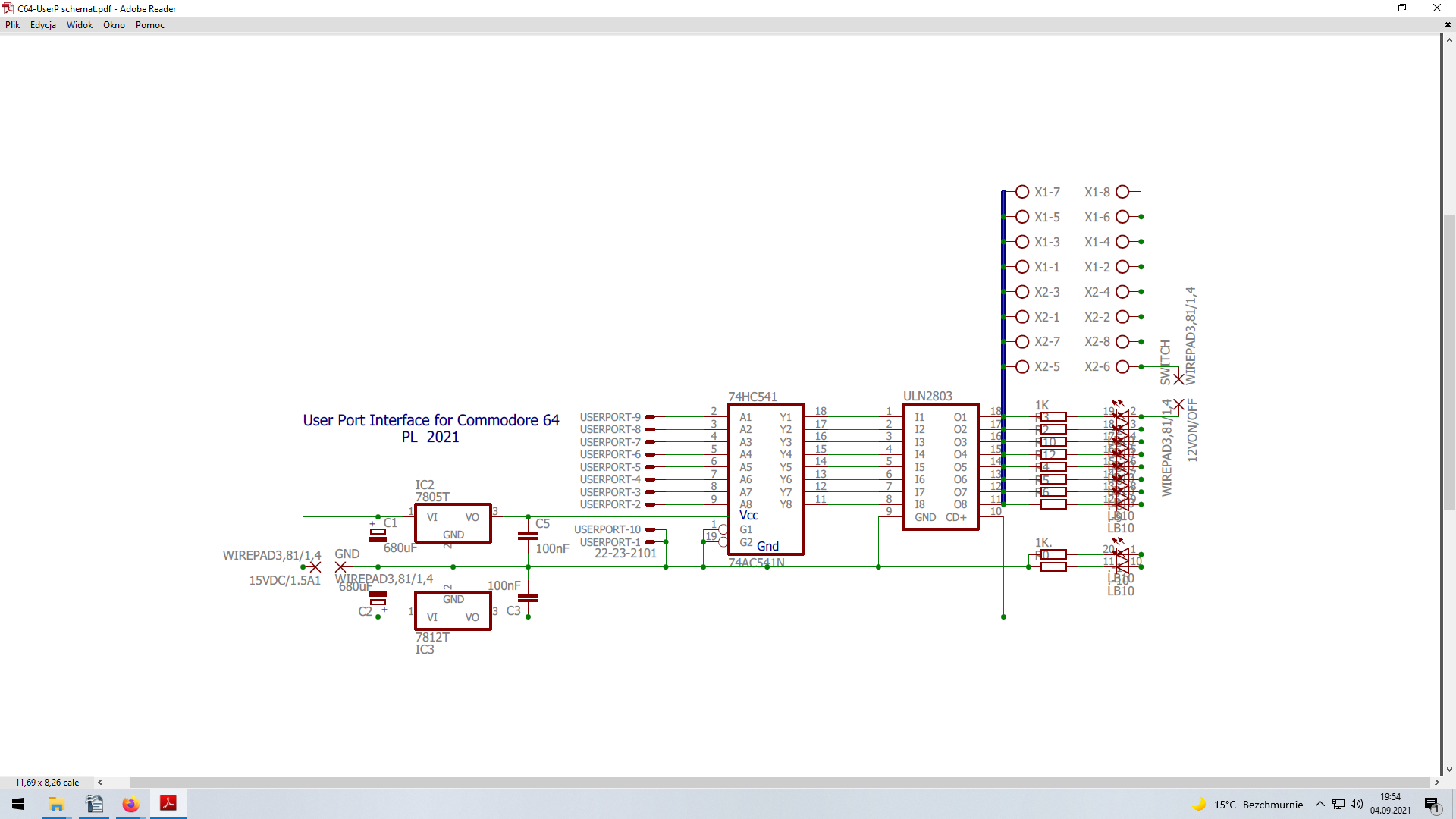1456x819 pixels.
Task: Click the horizontal scrollbar left arrow
Action: coord(100,782)
